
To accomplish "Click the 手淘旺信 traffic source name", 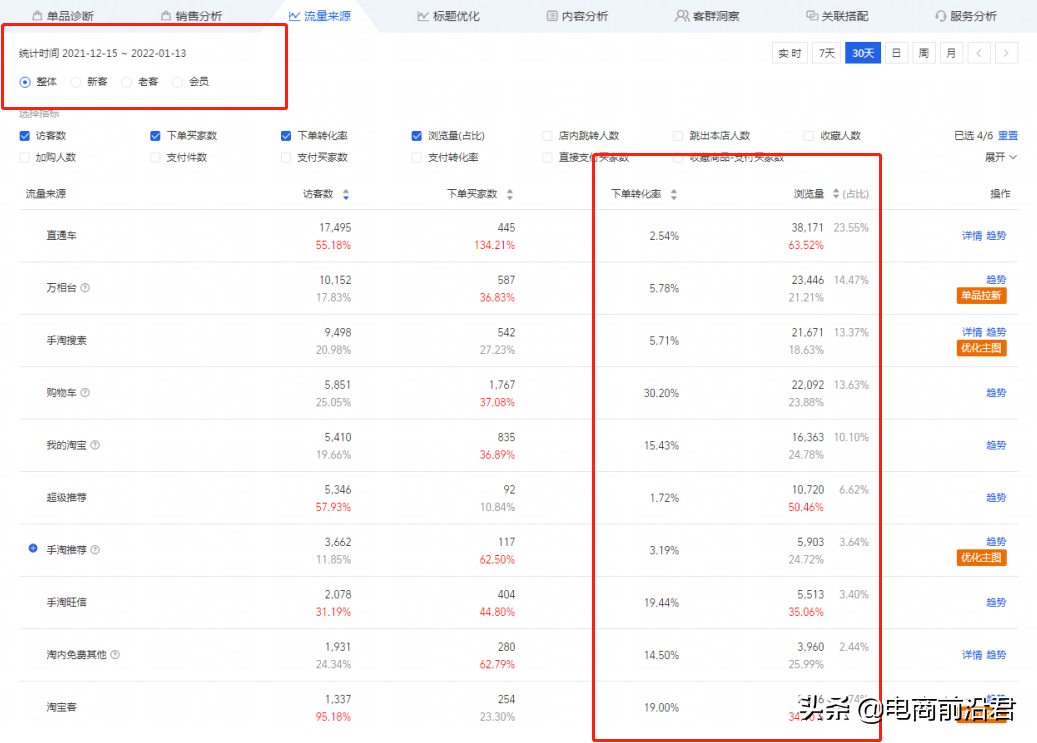I will tap(66, 603).
